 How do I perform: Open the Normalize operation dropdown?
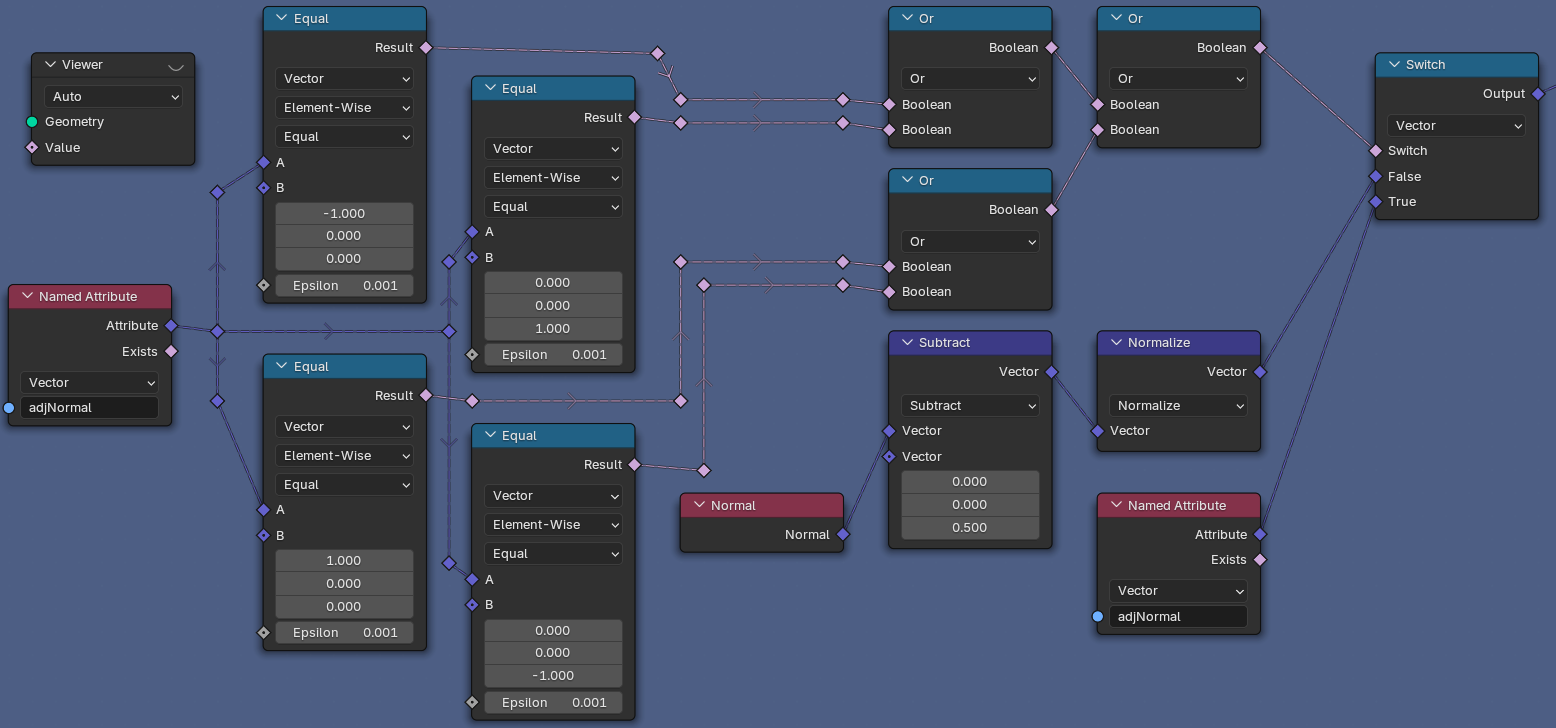point(1178,405)
